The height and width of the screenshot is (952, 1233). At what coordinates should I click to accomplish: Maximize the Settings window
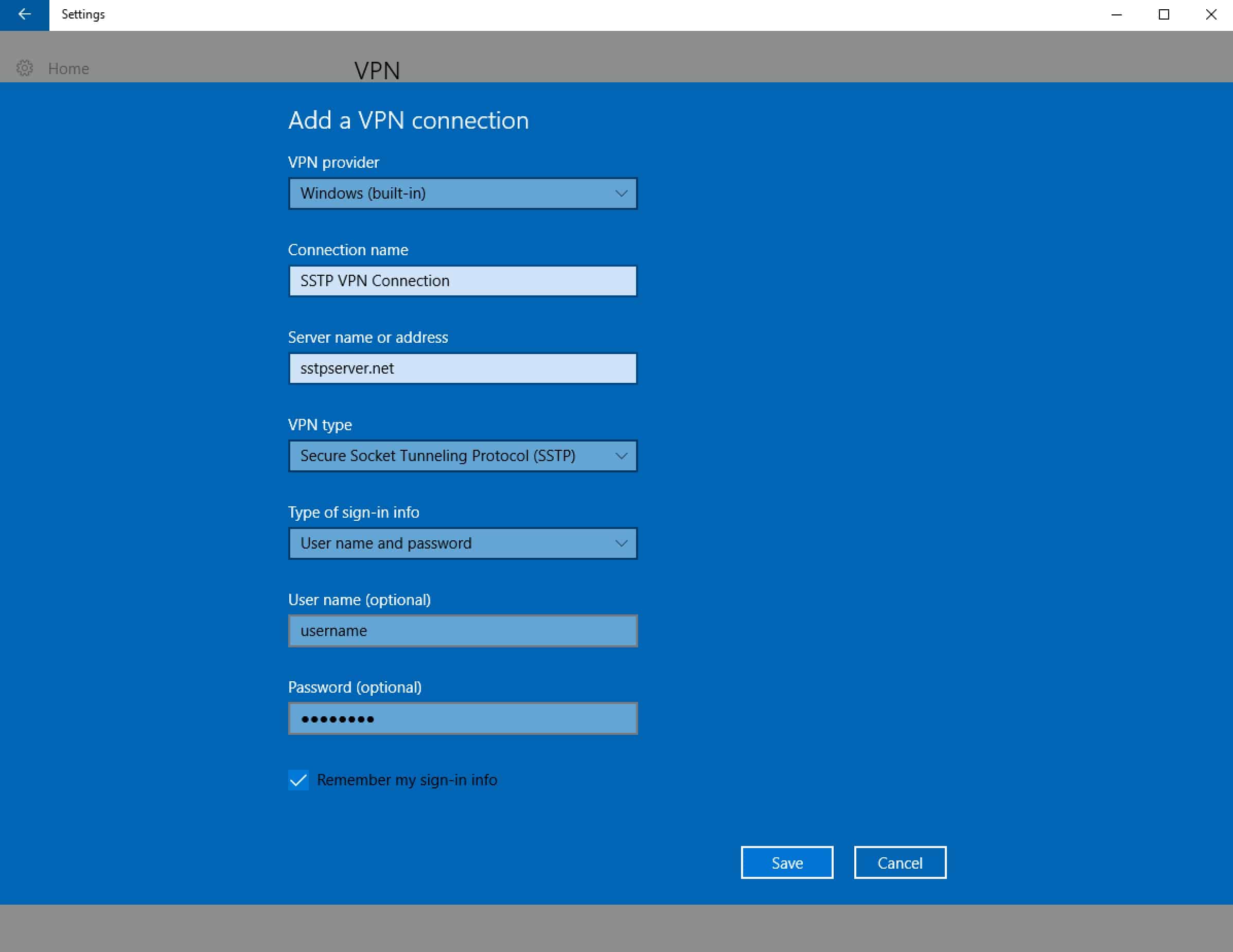[1164, 15]
